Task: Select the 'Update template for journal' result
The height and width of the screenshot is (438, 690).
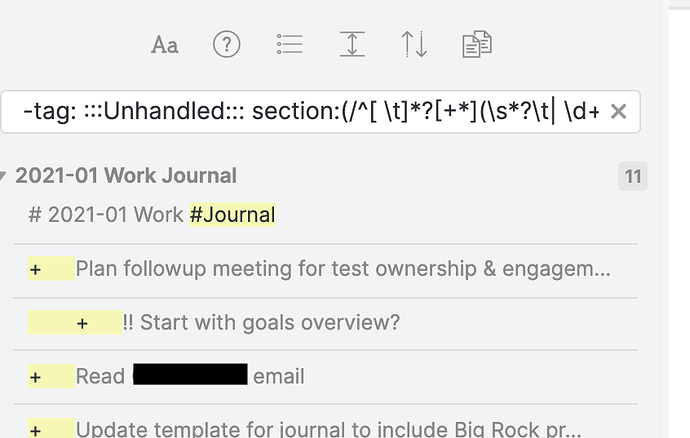Action: click(x=328, y=430)
